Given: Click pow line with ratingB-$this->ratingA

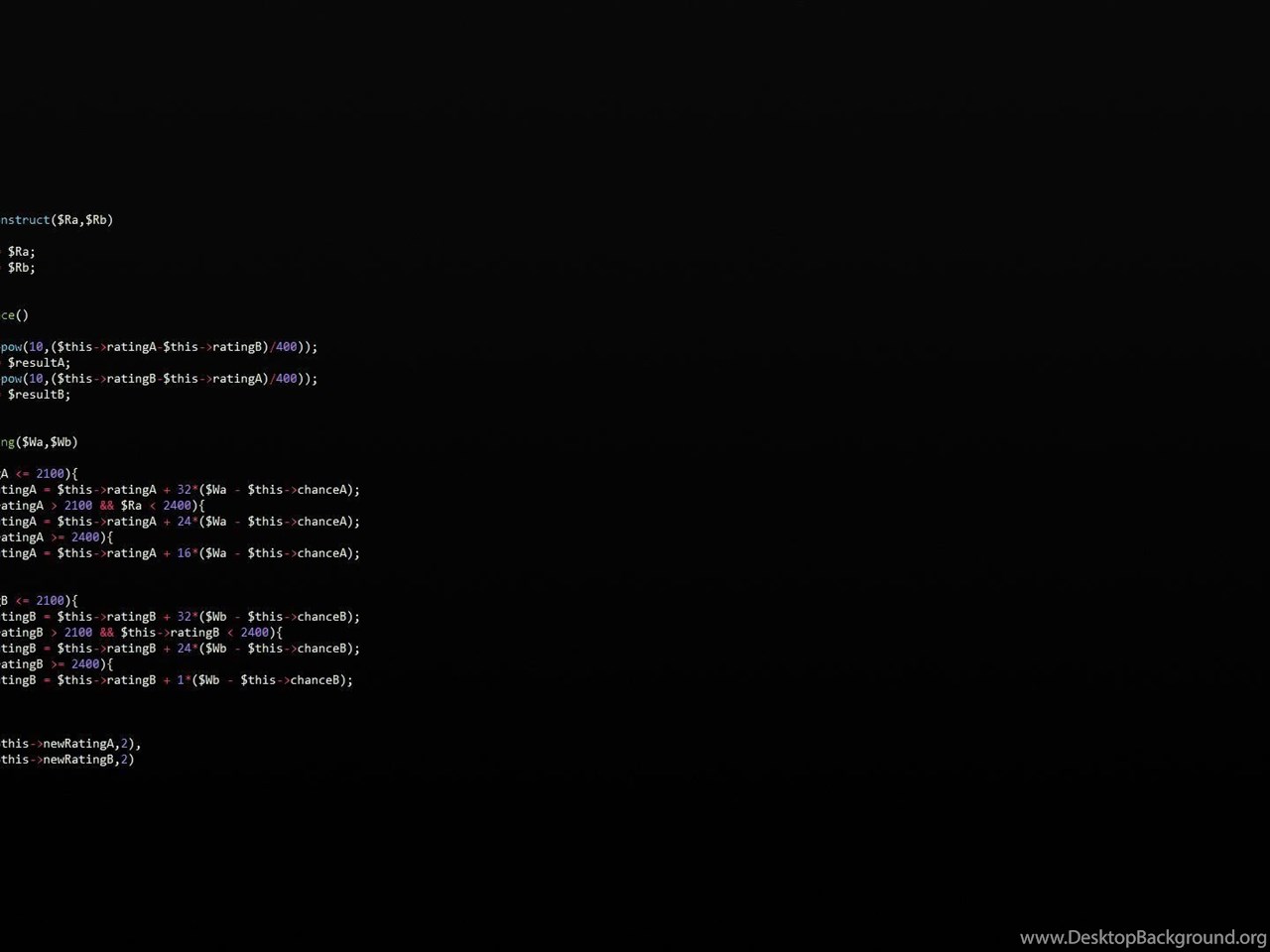Looking at the screenshot, I should (x=159, y=379).
